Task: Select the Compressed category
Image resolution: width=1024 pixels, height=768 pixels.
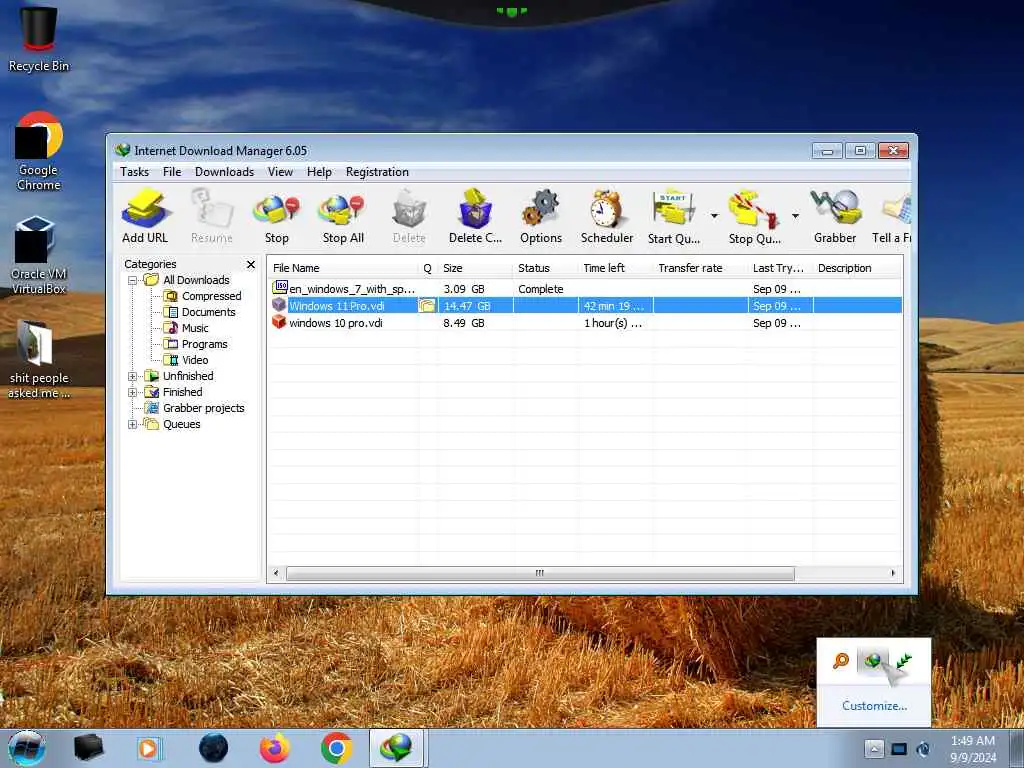Action: pos(212,296)
